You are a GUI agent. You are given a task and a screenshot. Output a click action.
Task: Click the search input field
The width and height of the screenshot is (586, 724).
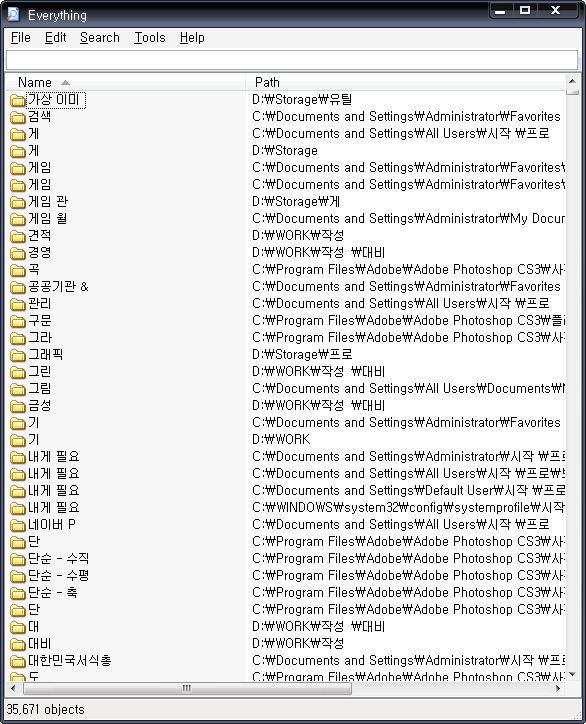(x=292, y=60)
